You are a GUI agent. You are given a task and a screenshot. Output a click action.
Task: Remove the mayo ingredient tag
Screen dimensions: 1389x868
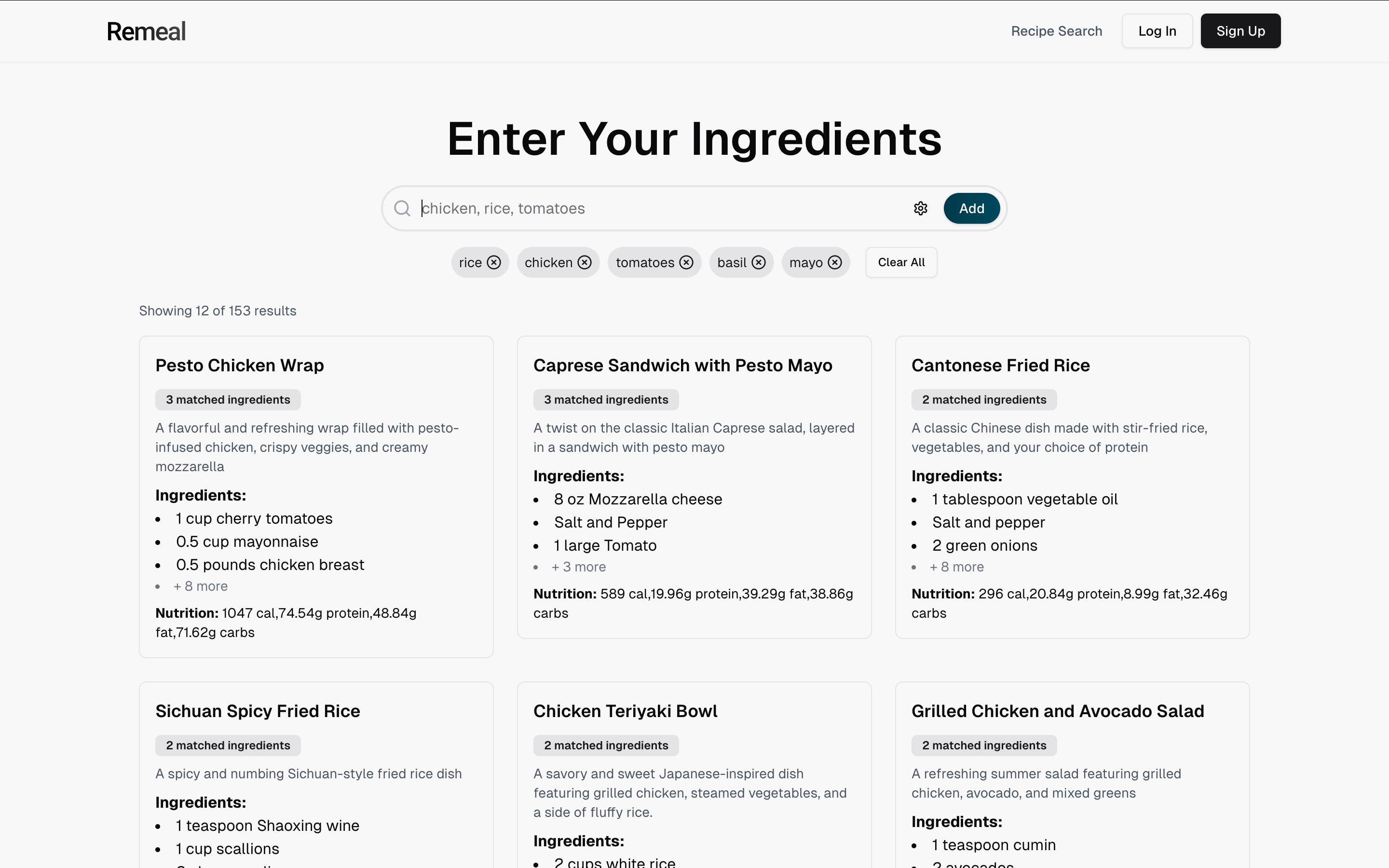(x=834, y=262)
